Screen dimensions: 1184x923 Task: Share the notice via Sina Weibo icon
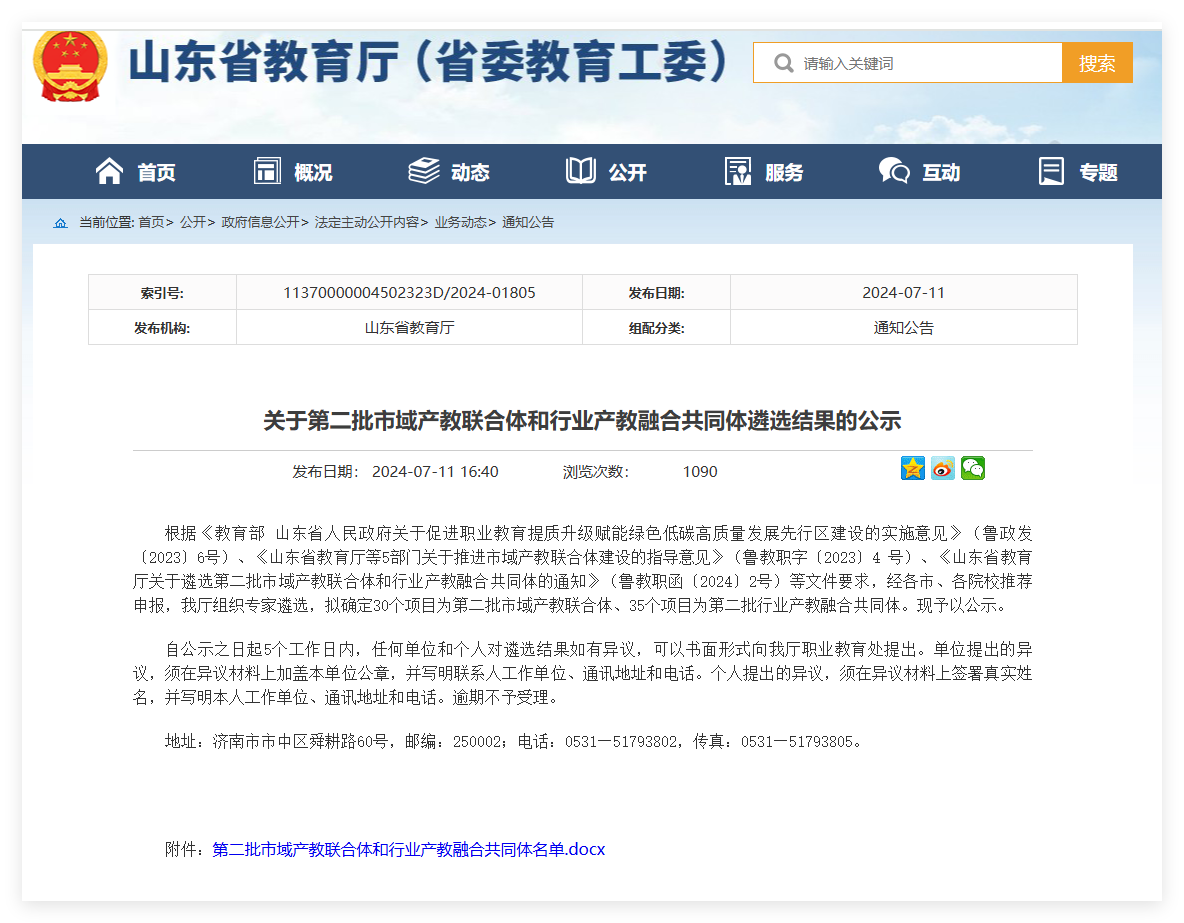coord(942,468)
